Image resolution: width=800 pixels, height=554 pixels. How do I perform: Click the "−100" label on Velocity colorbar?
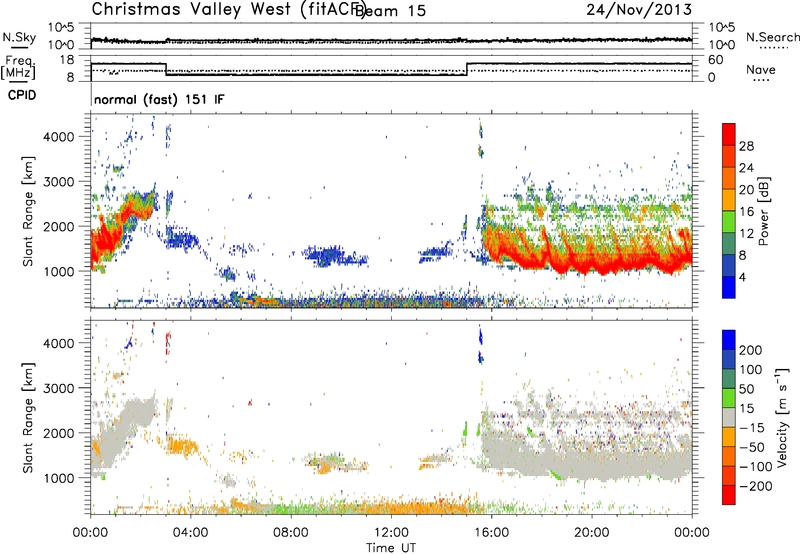point(754,467)
